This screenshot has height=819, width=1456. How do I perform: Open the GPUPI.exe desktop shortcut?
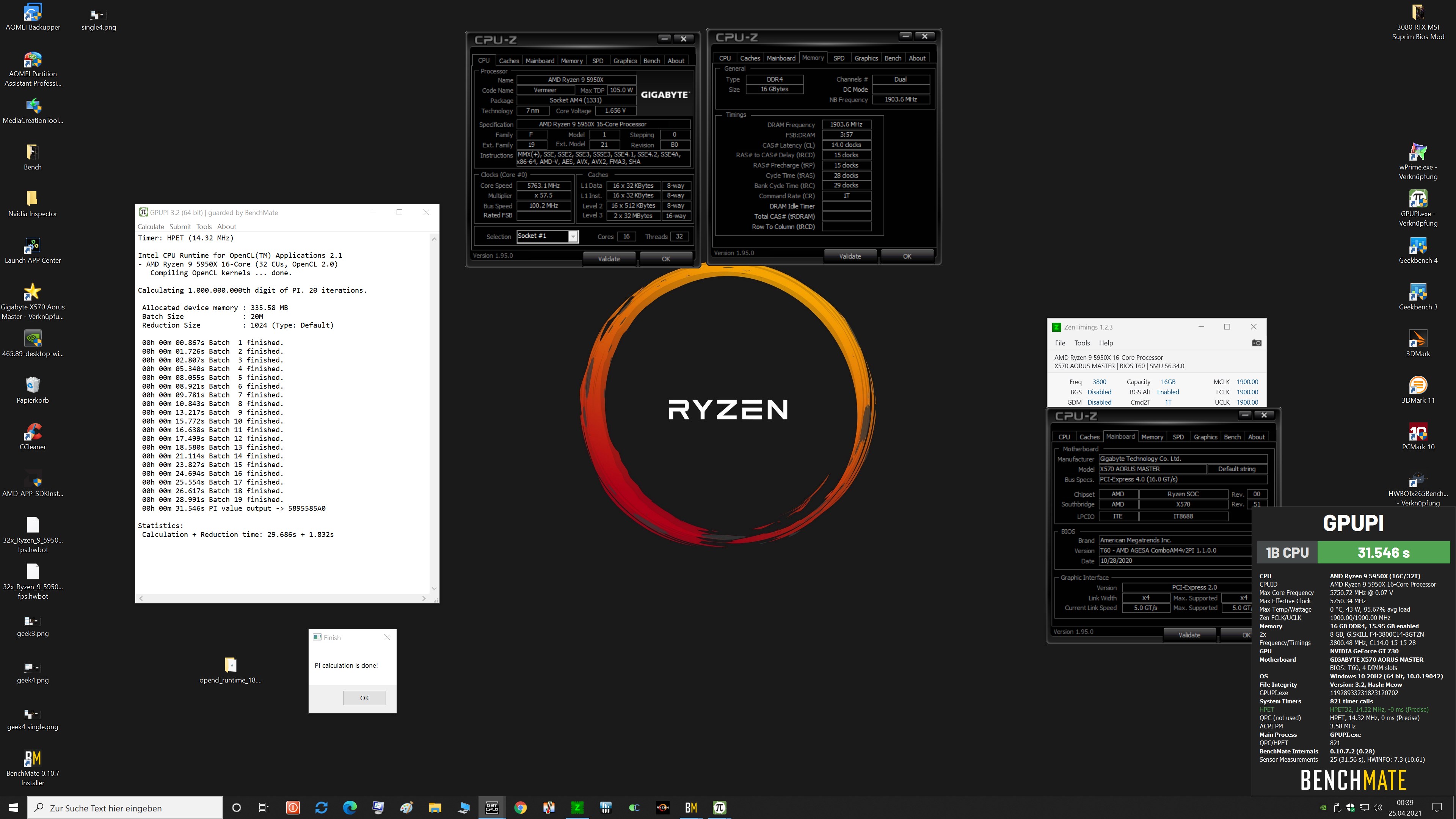pyautogui.click(x=1418, y=209)
